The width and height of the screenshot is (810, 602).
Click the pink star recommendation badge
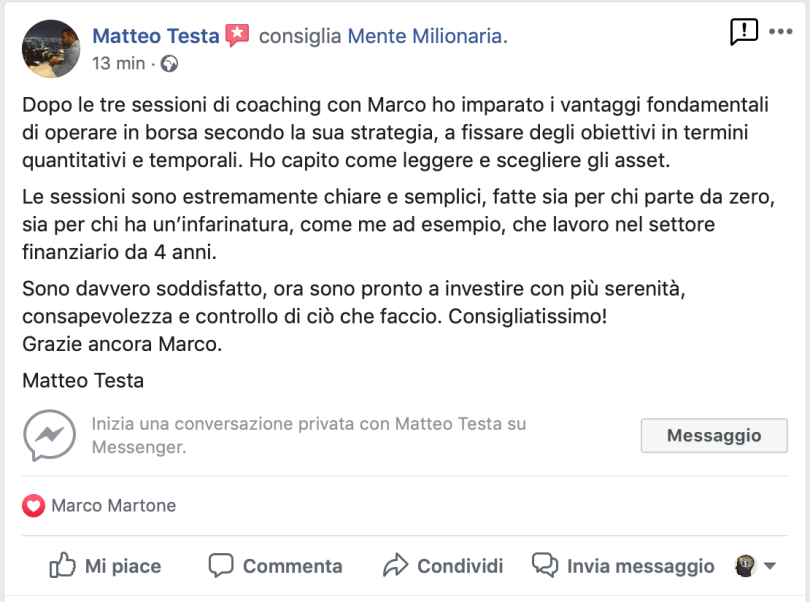(x=237, y=36)
